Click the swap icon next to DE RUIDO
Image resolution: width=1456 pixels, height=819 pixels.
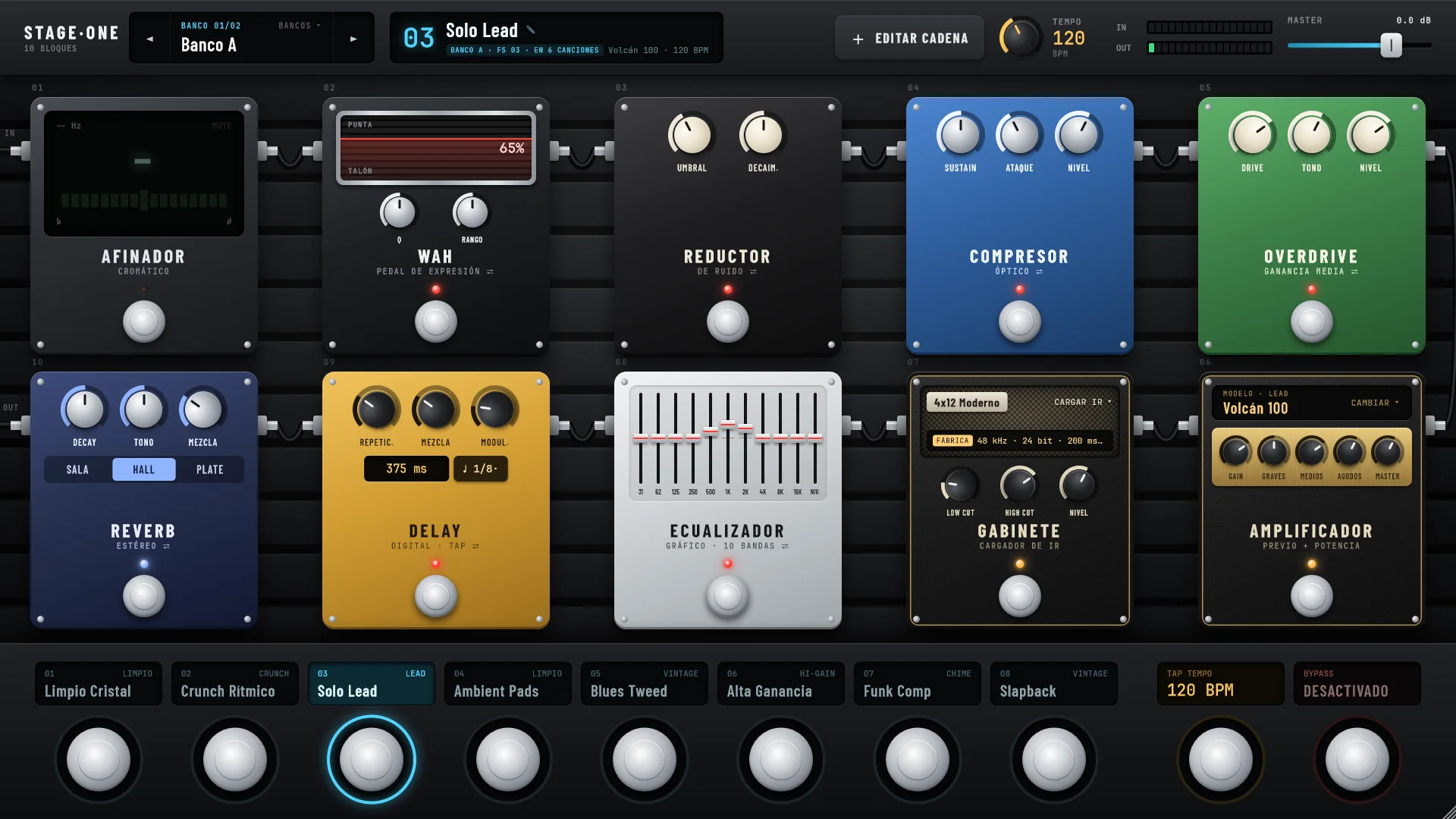coord(753,271)
